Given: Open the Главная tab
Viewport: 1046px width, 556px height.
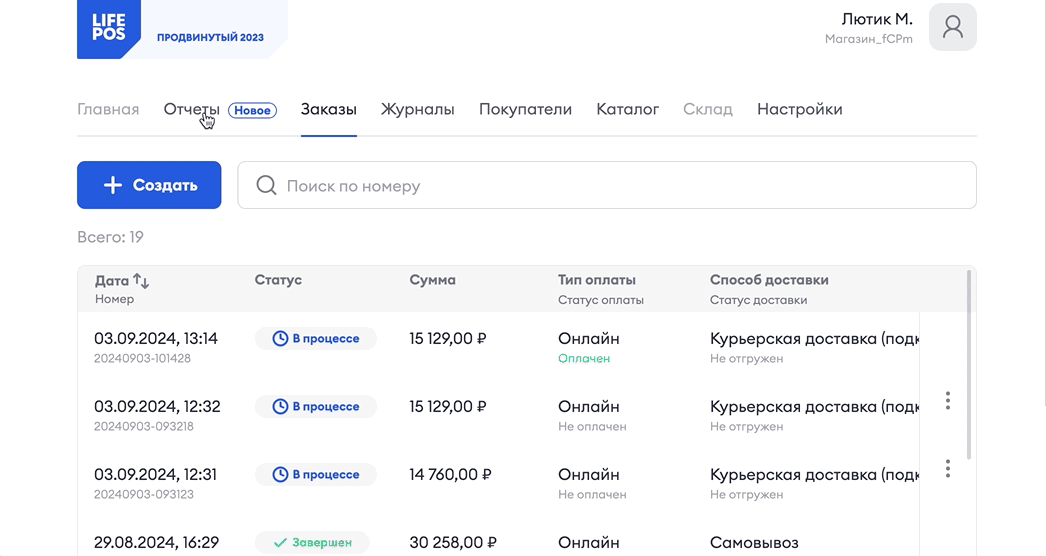Looking at the screenshot, I should point(108,109).
